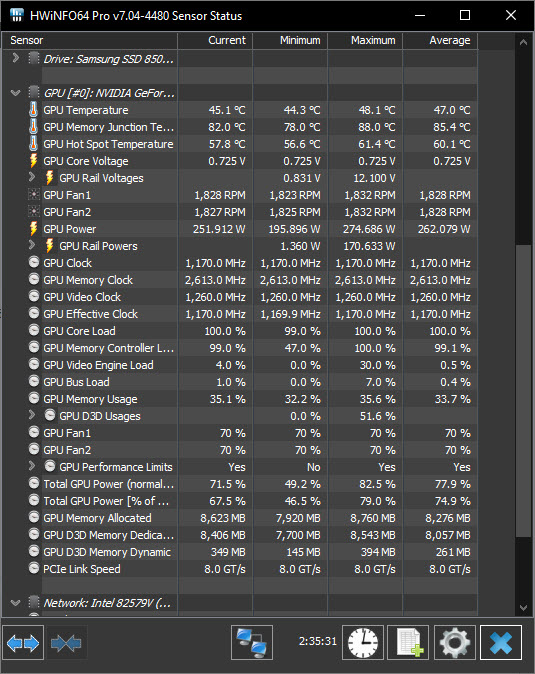Open the network remote monitoring computers icon
The image size is (535, 674).
tap(252, 643)
